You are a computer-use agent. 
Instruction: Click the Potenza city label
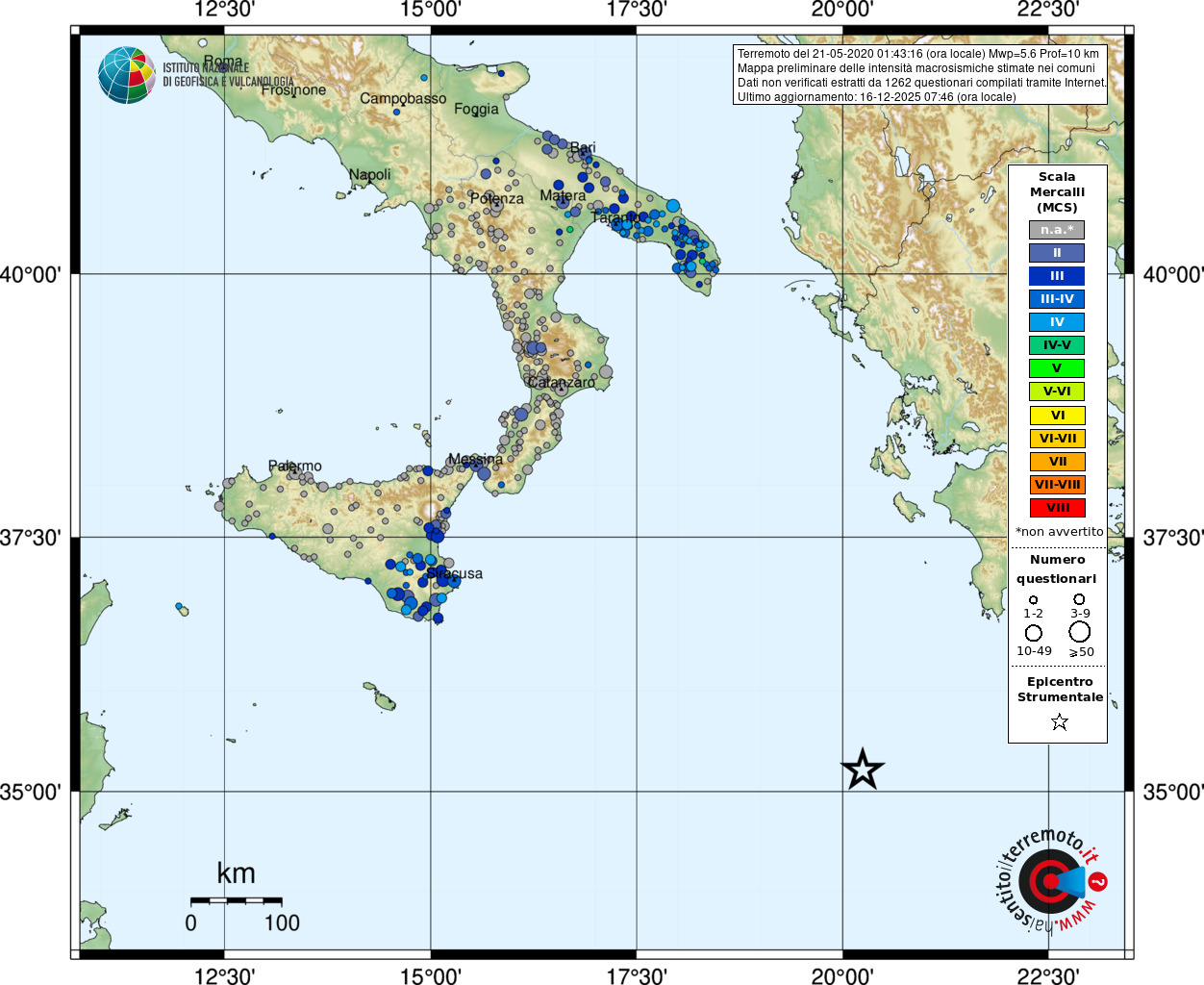tap(496, 198)
